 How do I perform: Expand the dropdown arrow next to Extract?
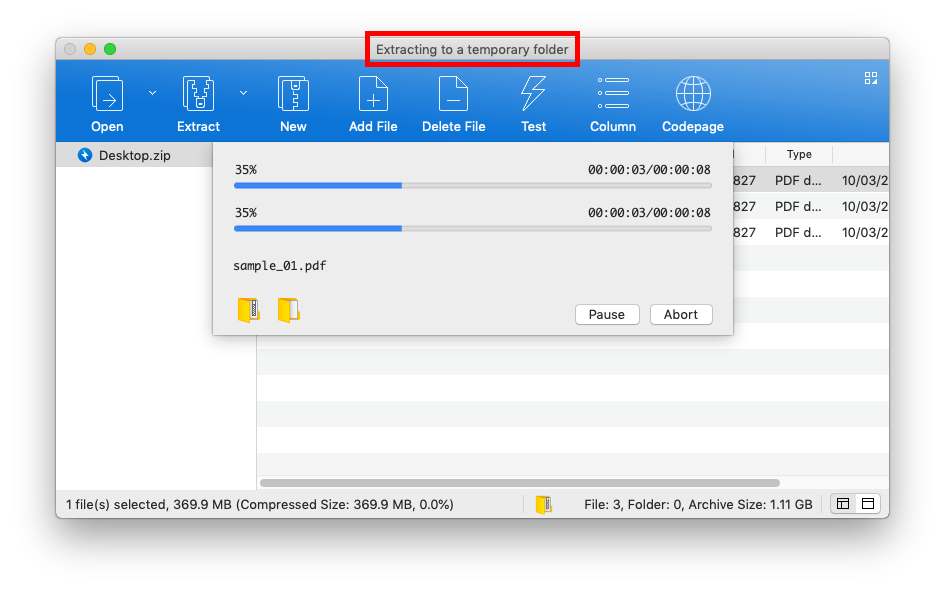(243, 93)
